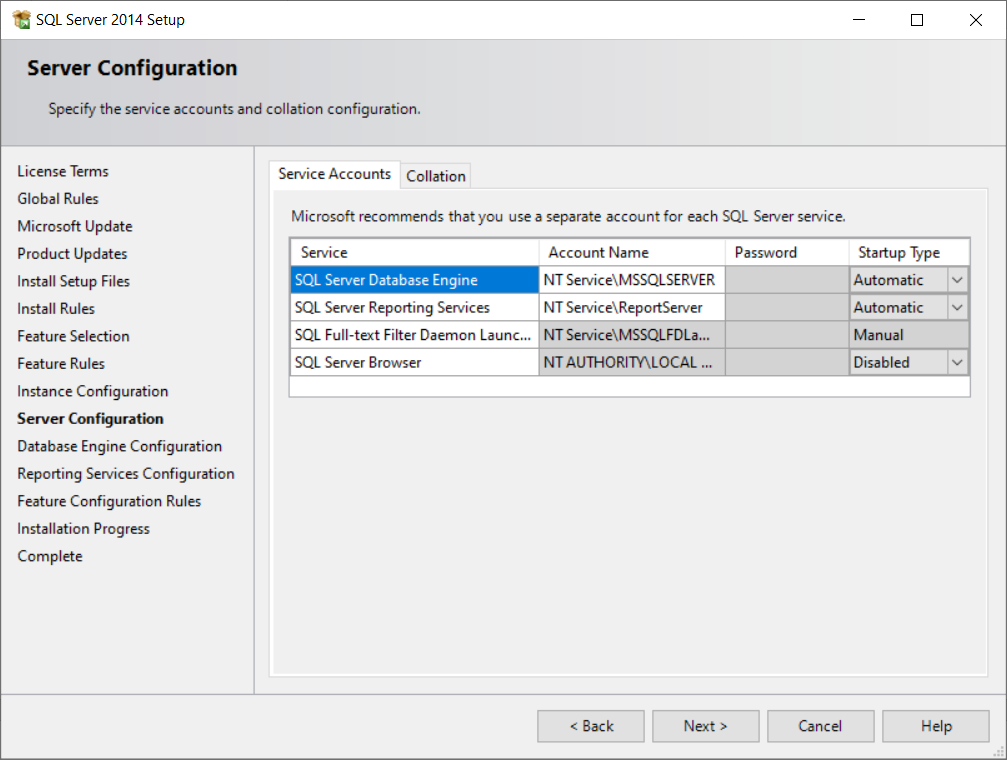Select the SQL Server Browser service row
The image size is (1007, 760).
click(x=414, y=363)
